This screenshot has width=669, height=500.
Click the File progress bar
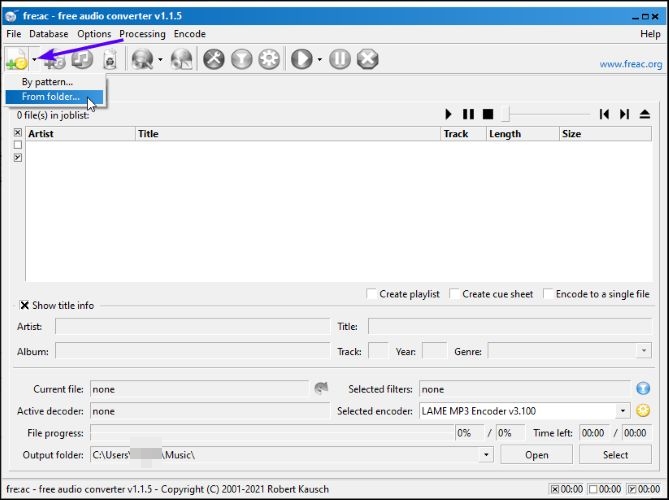point(272,433)
